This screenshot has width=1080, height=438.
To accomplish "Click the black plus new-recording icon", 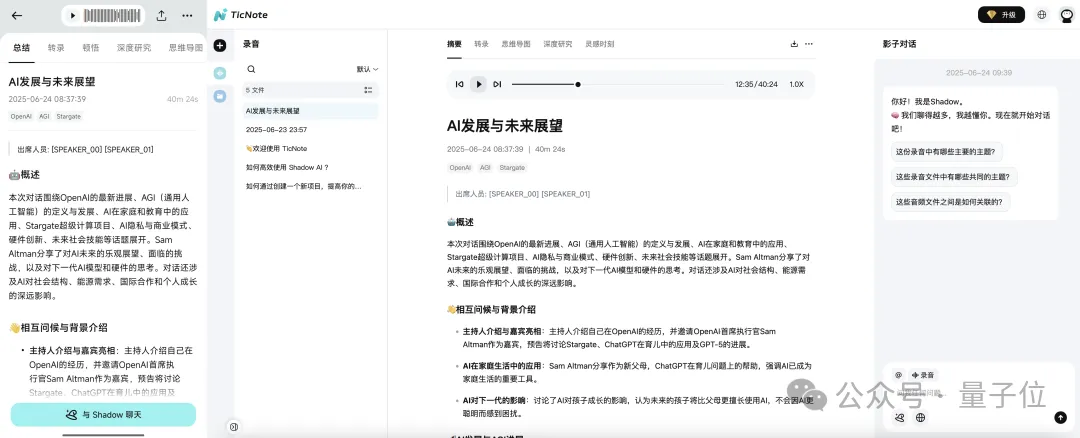I will tap(220, 45).
